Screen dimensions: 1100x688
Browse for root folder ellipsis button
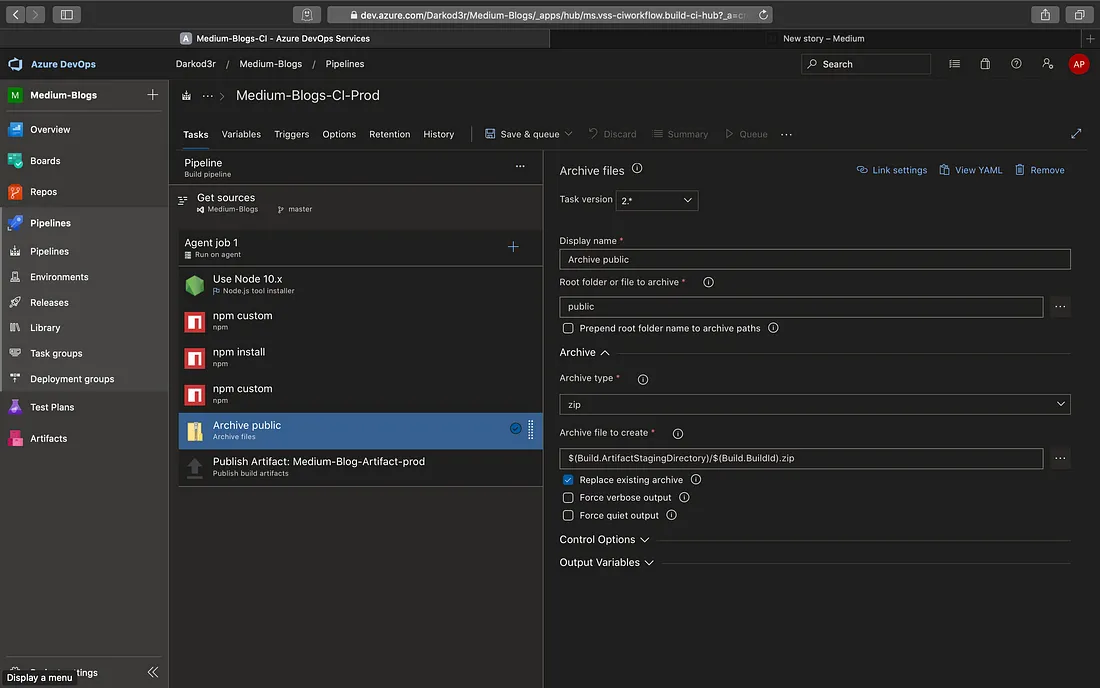(x=1060, y=306)
